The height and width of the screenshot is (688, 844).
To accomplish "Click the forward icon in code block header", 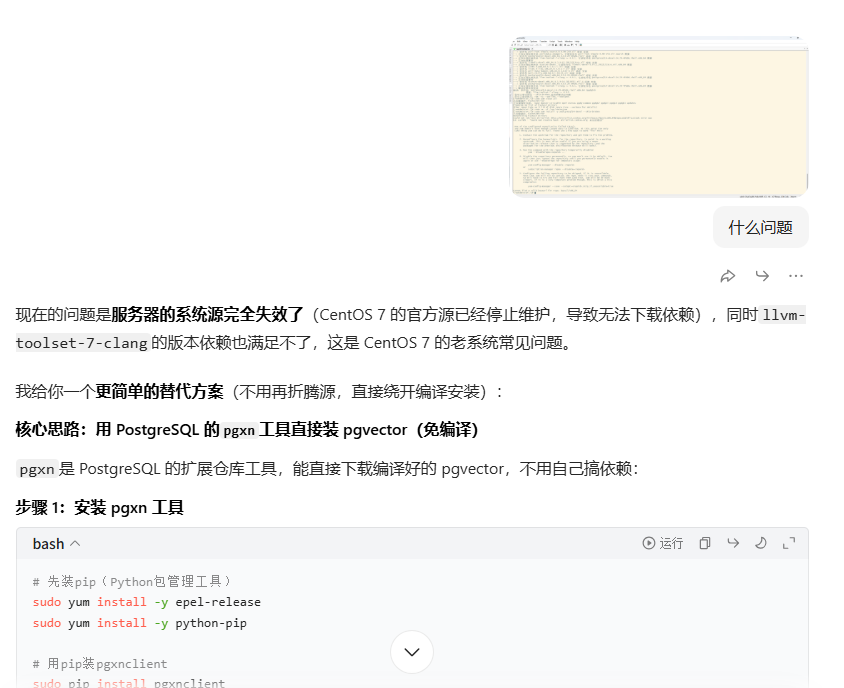I will [x=733, y=543].
